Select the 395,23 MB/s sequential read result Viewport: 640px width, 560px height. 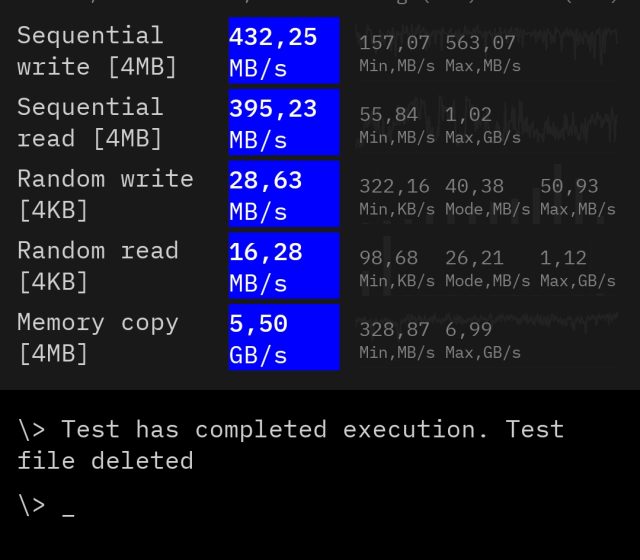tap(283, 123)
